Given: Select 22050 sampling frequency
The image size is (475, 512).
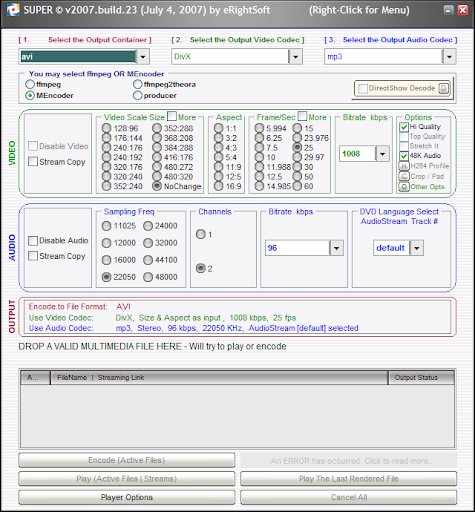Looking at the screenshot, I should (x=107, y=277).
